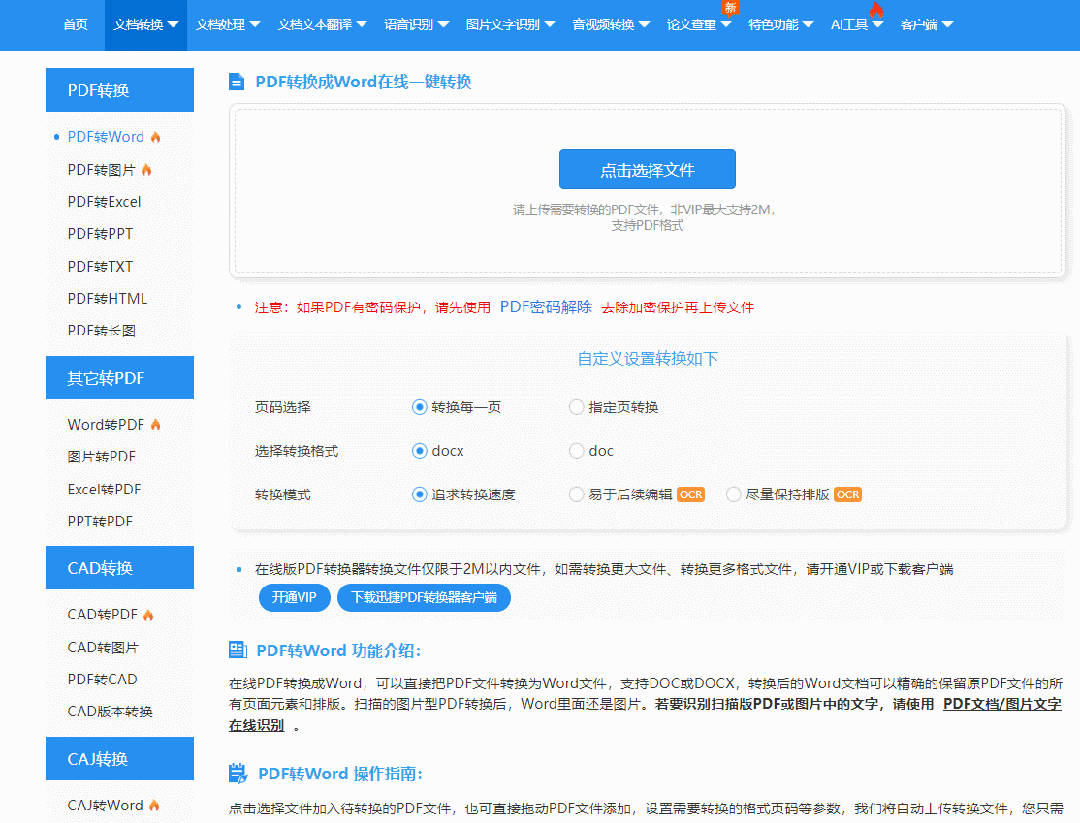Click the flame icon beside Word转PDF
Image resolution: width=1080 pixels, height=823 pixels.
[x=156, y=424]
